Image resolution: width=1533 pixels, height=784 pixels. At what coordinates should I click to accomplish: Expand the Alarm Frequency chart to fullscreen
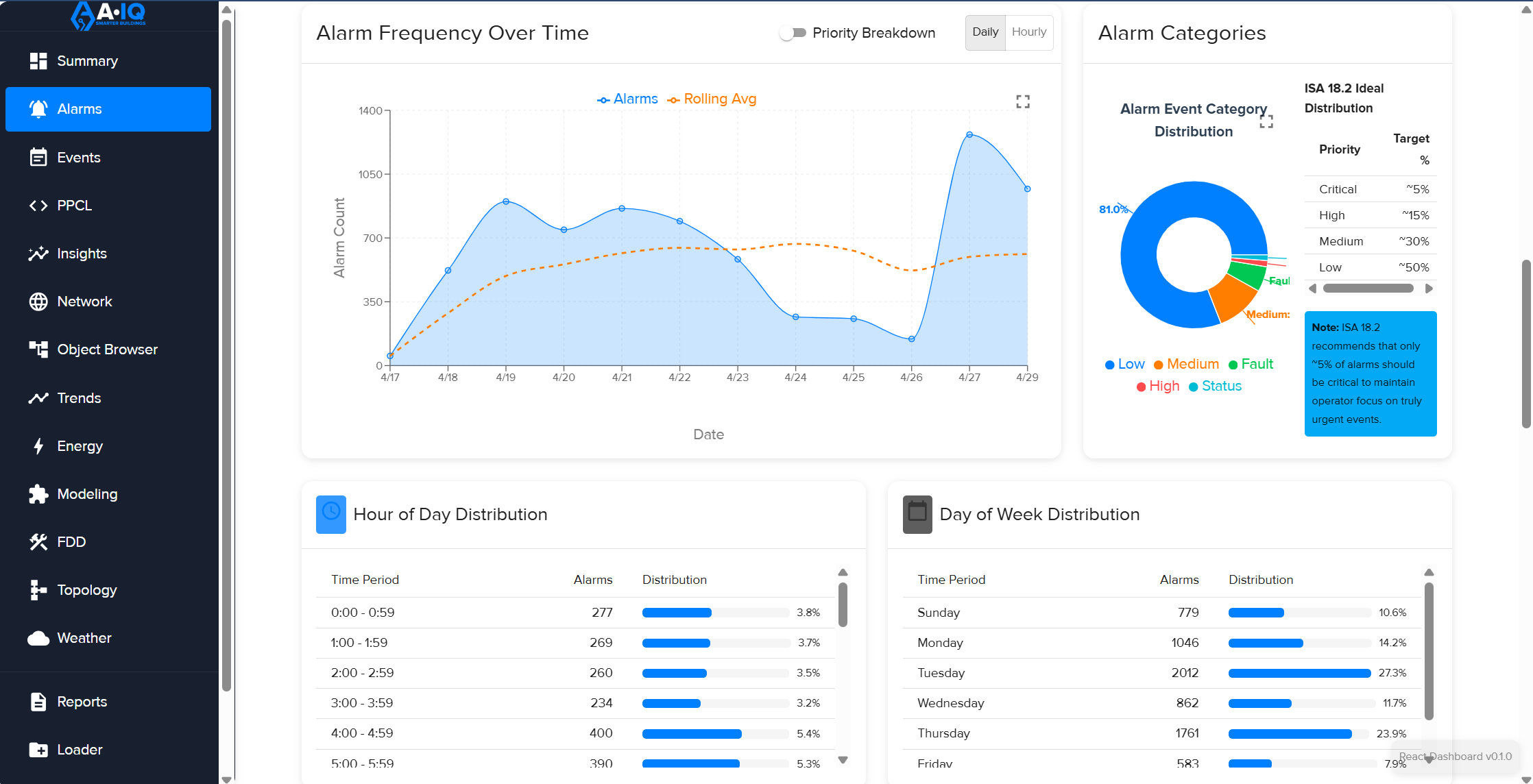1023,101
